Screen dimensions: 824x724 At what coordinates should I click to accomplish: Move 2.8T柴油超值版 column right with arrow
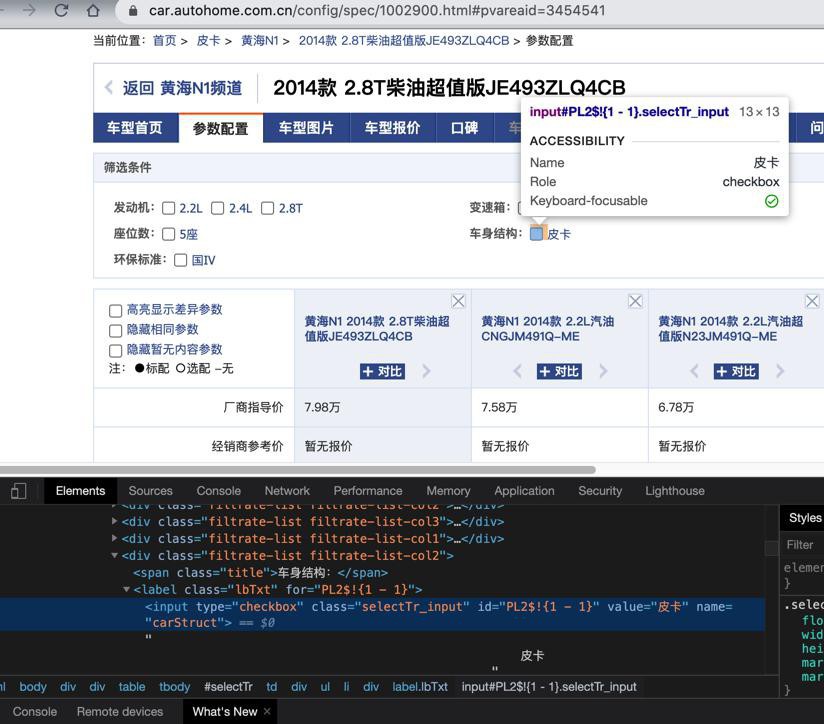tap(426, 371)
